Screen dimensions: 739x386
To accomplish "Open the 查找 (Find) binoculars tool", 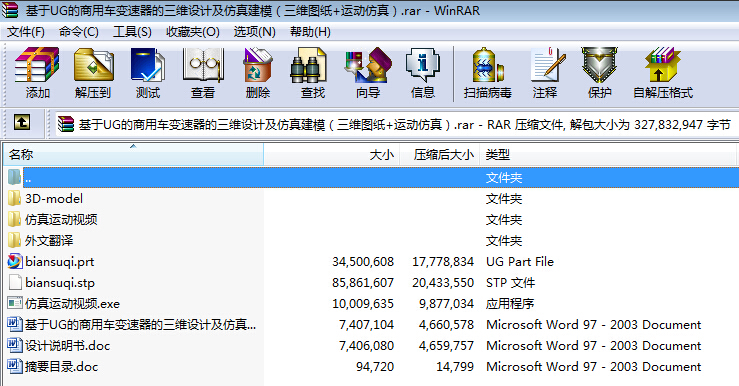I will (x=309, y=66).
